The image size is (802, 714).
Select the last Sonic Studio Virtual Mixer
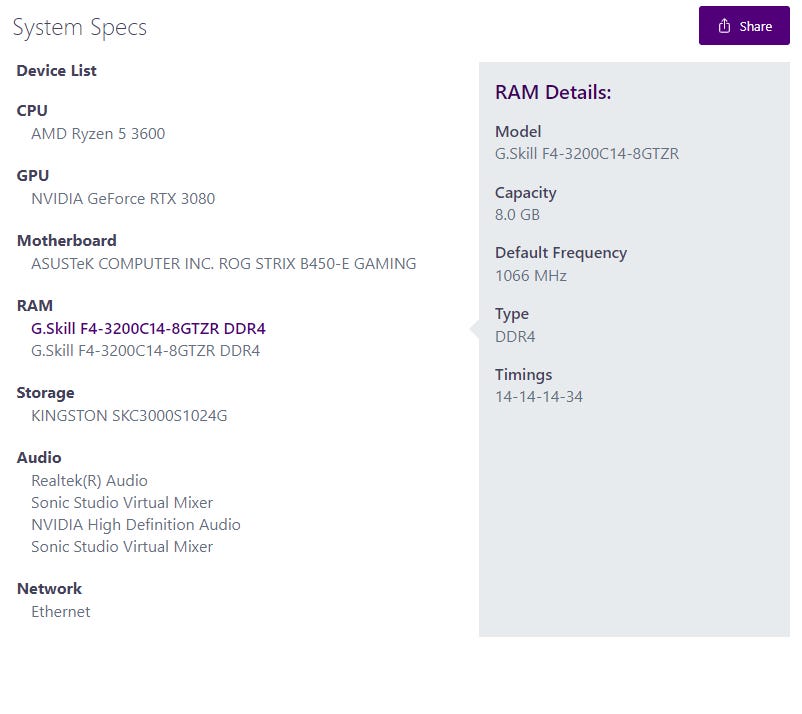point(122,546)
